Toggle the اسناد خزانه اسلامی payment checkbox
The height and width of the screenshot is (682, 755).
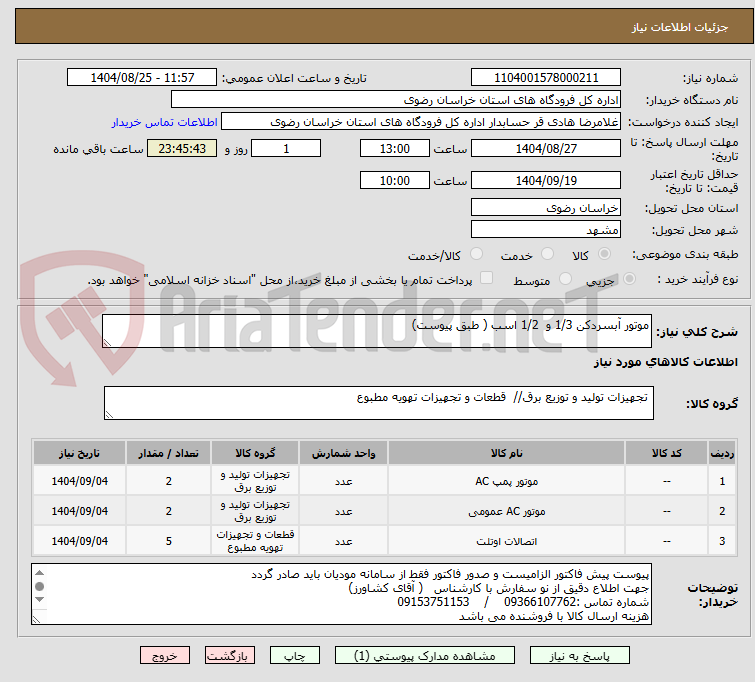[487, 278]
